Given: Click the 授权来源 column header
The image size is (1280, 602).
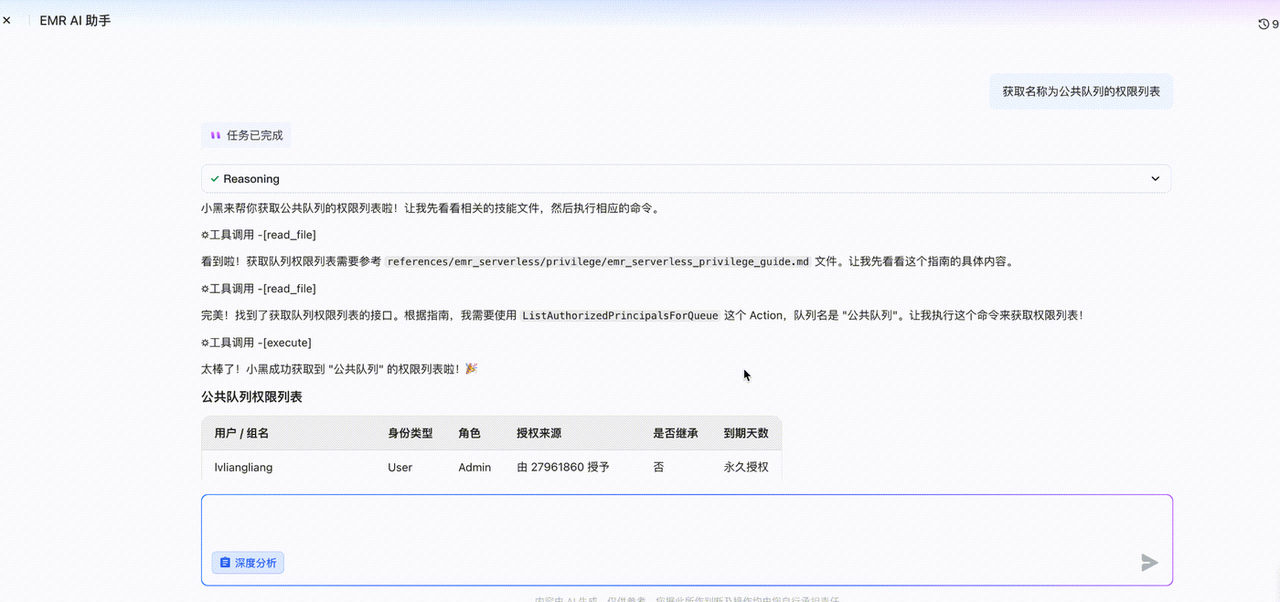Looking at the screenshot, I should point(539,434).
